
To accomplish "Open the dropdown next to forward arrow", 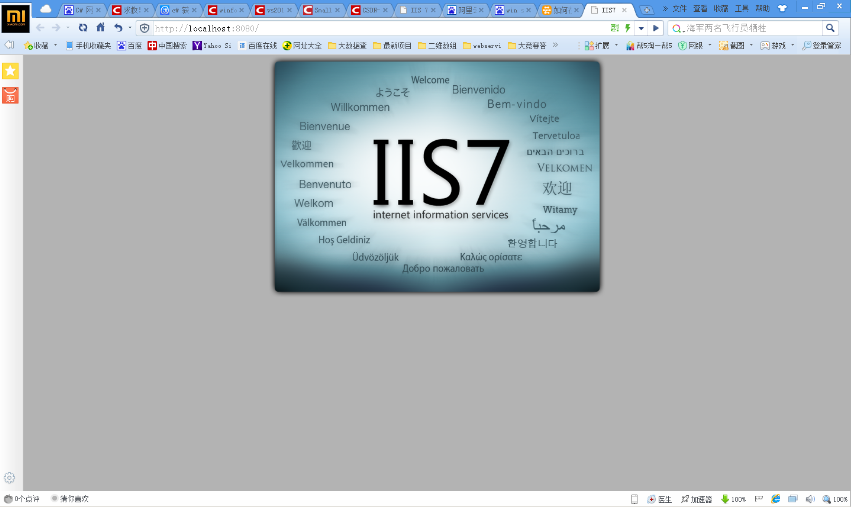I will 68,28.
